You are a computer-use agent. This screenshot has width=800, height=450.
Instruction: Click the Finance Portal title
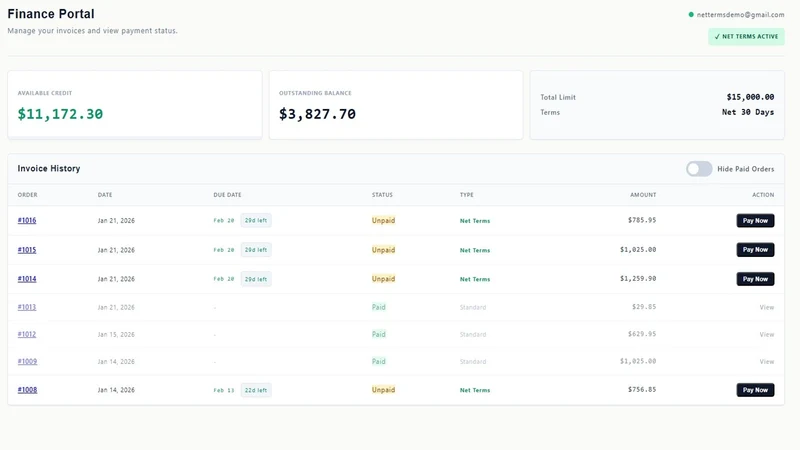pos(51,14)
